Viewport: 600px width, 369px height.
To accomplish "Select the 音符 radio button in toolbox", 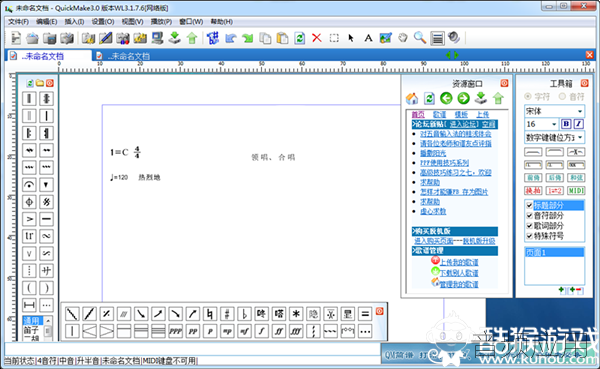I will pos(562,96).
